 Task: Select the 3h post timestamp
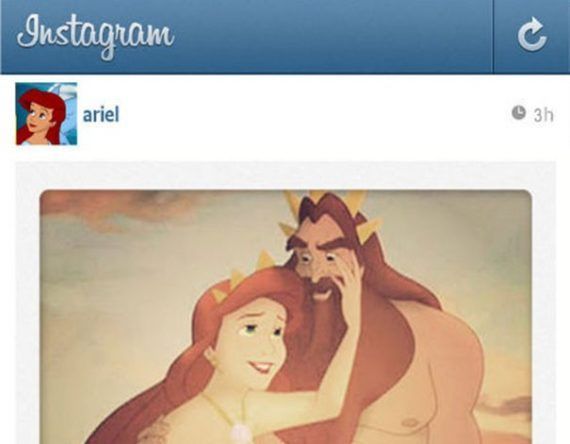point(543,115)
